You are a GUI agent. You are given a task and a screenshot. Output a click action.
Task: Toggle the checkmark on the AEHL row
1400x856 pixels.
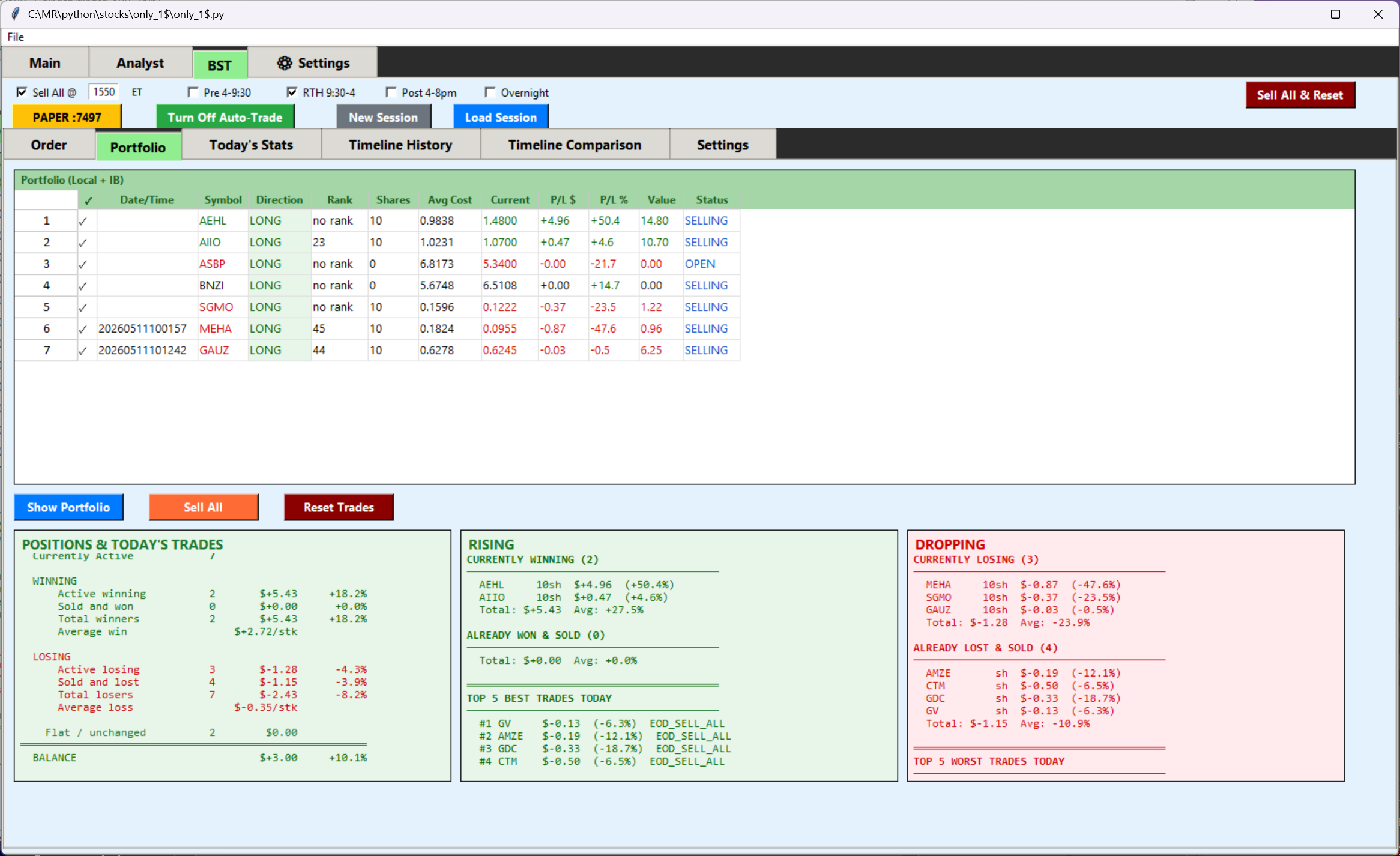click(x=83, y=221)
